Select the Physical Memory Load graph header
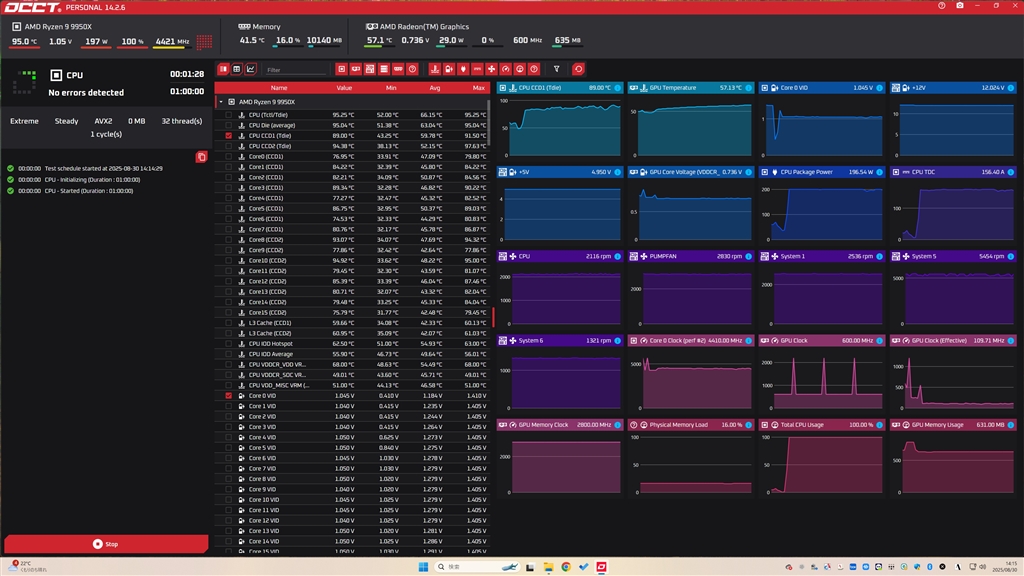The height and width of the screenshot is (576, 1024). point(691,424)
